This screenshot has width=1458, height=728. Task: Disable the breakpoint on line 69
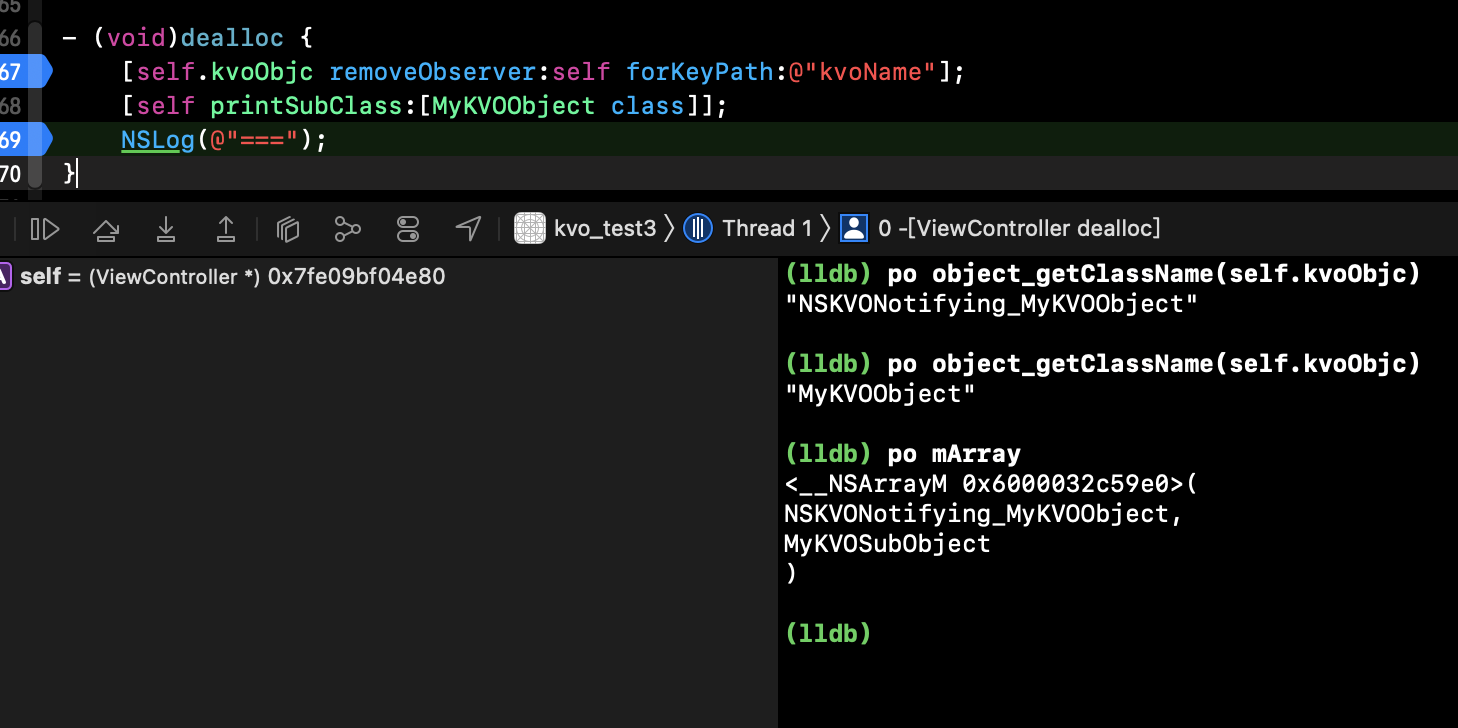(22, 139)
